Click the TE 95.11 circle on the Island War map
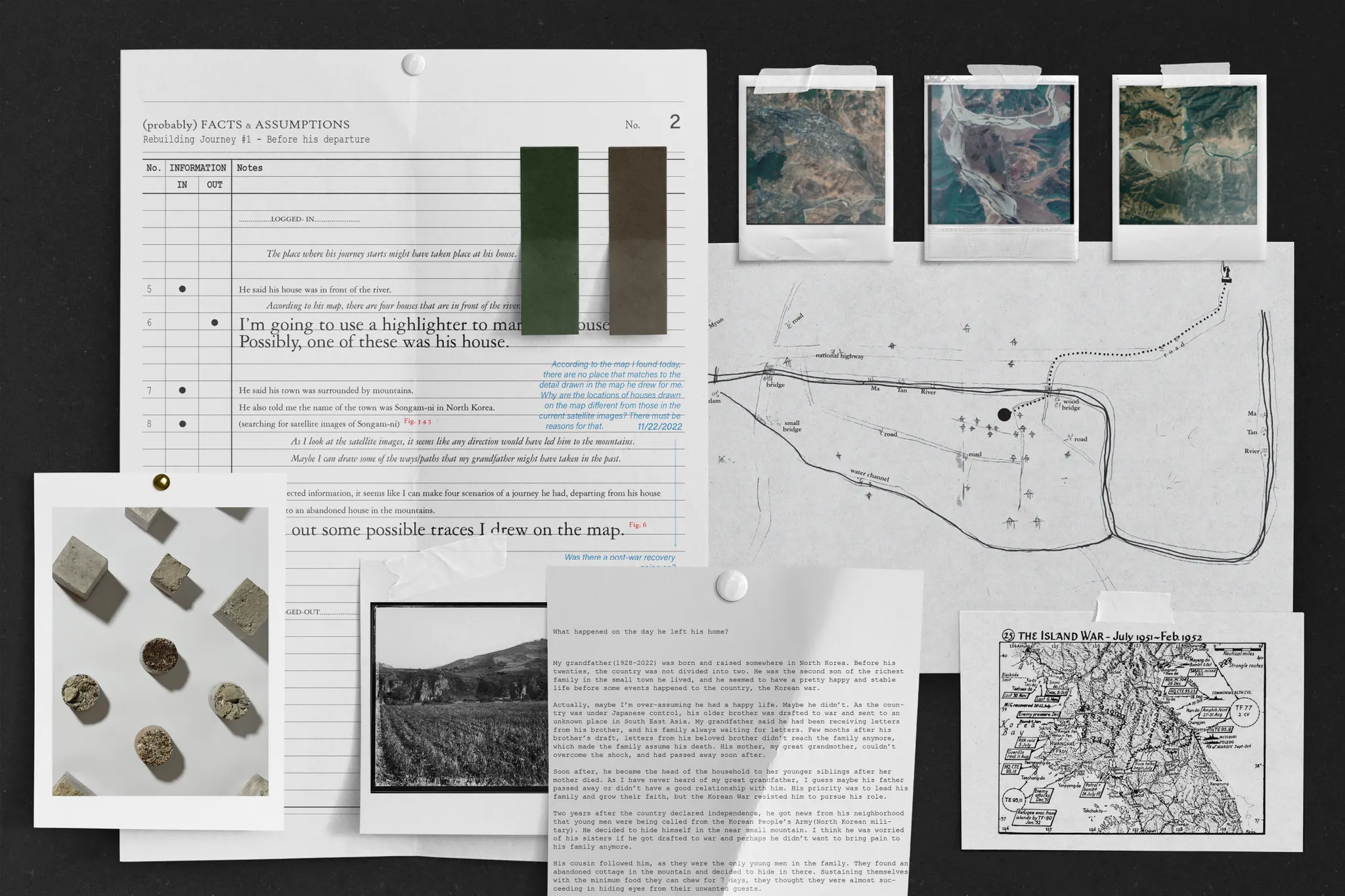Screen dimensions: 1345x896 tap(1015, 800)
